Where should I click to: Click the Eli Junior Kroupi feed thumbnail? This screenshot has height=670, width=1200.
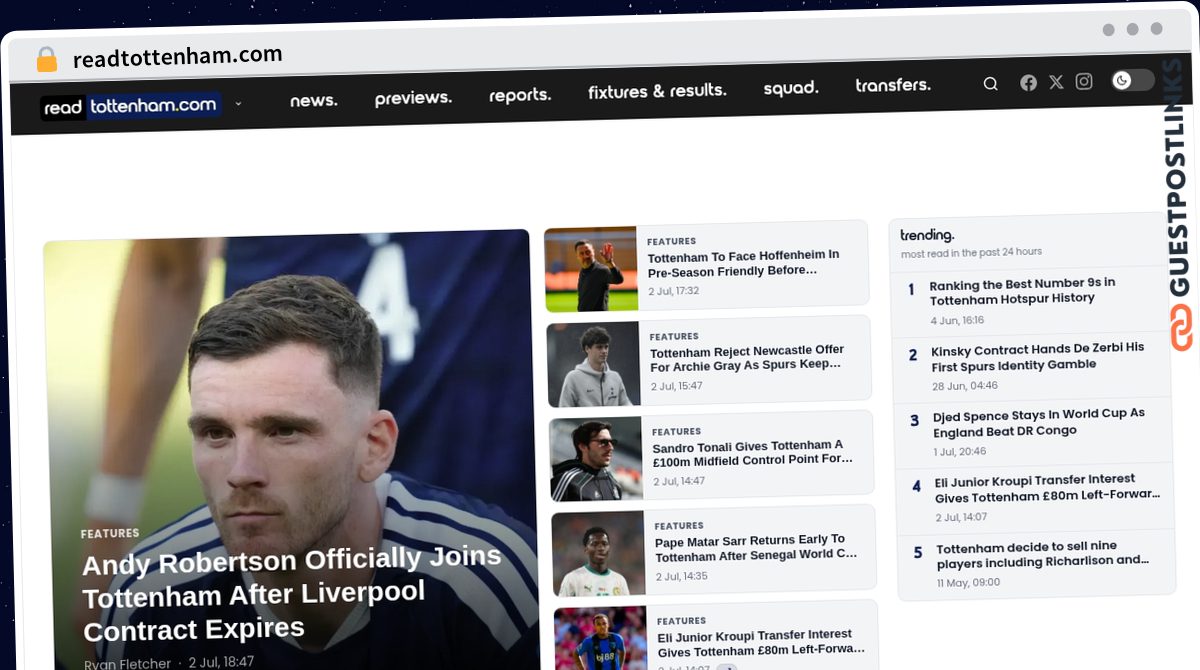pyautogui.click(x=601, y=639)
